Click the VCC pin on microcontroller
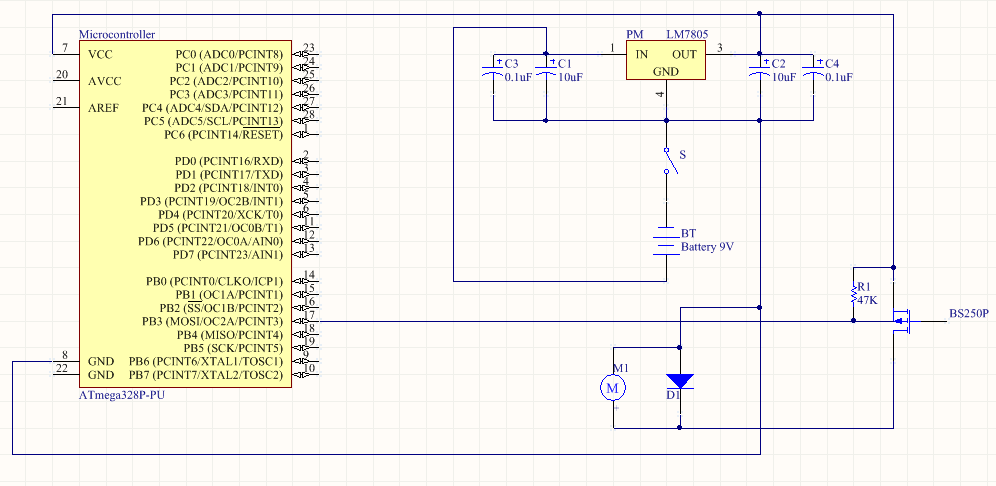This screenshot has width=996, height=486. 100,54
